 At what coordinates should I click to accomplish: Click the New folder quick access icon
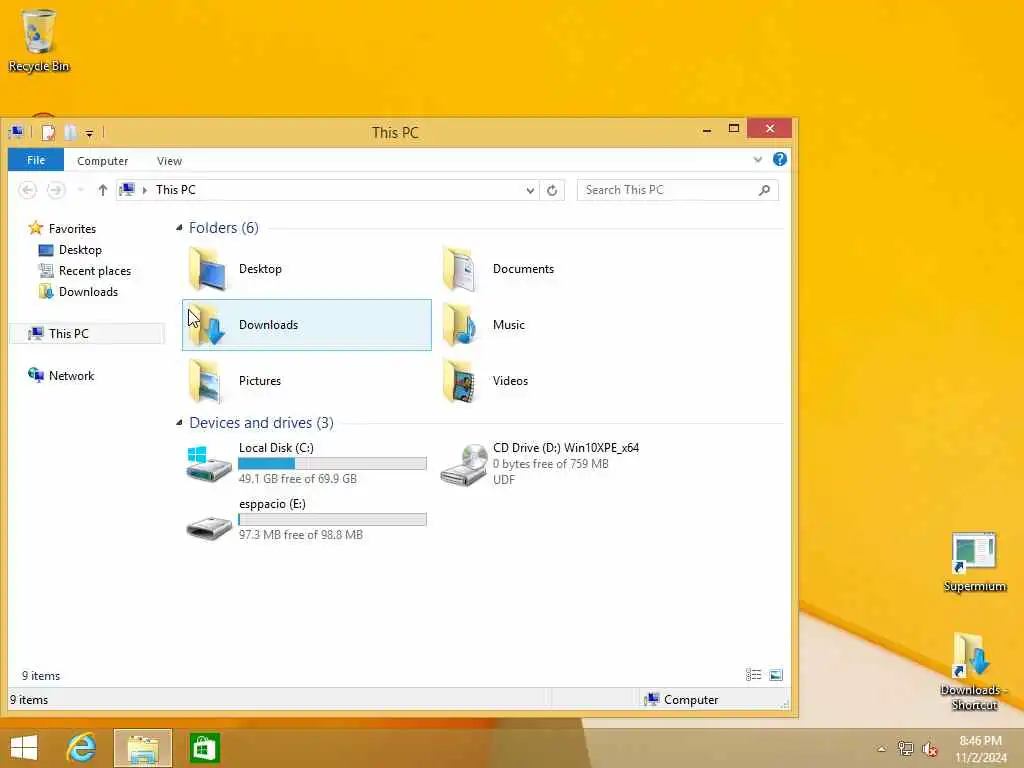pyautogui.click(x=71, y=133)
